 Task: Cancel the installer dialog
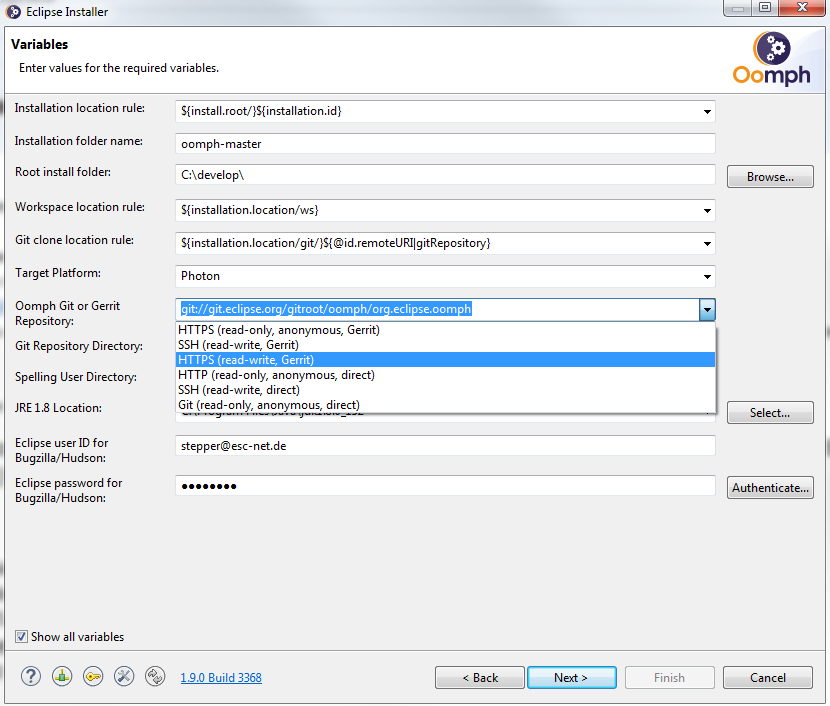tap(768, 677)
